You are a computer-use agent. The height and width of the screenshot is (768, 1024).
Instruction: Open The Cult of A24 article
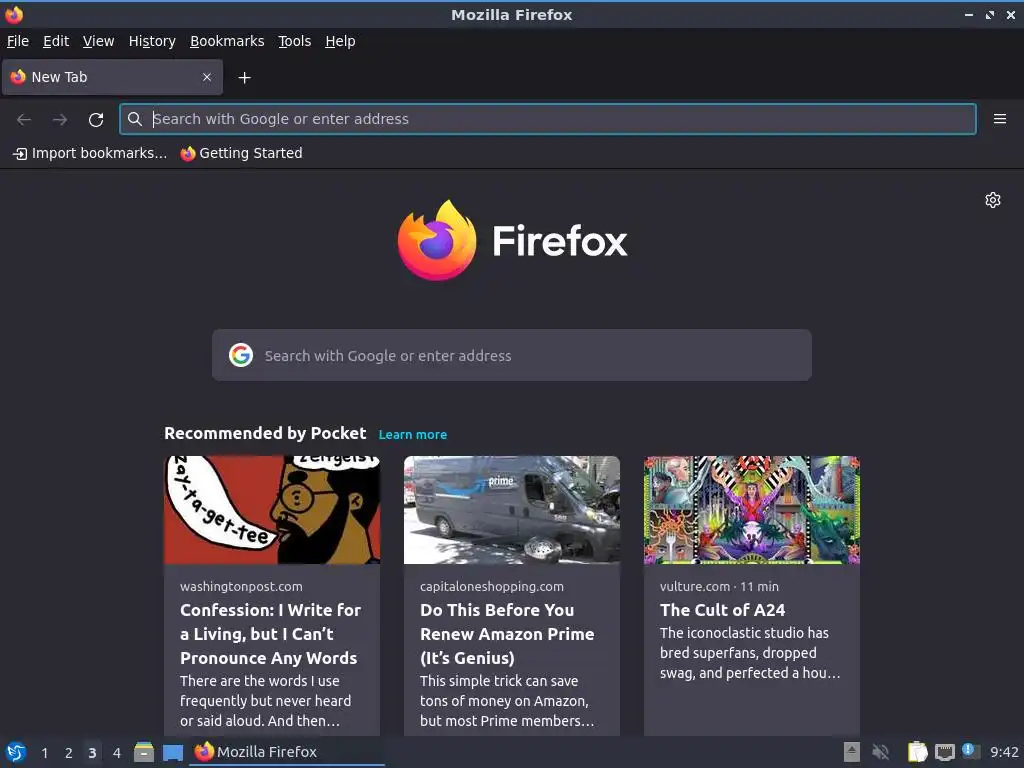[722, 610]
